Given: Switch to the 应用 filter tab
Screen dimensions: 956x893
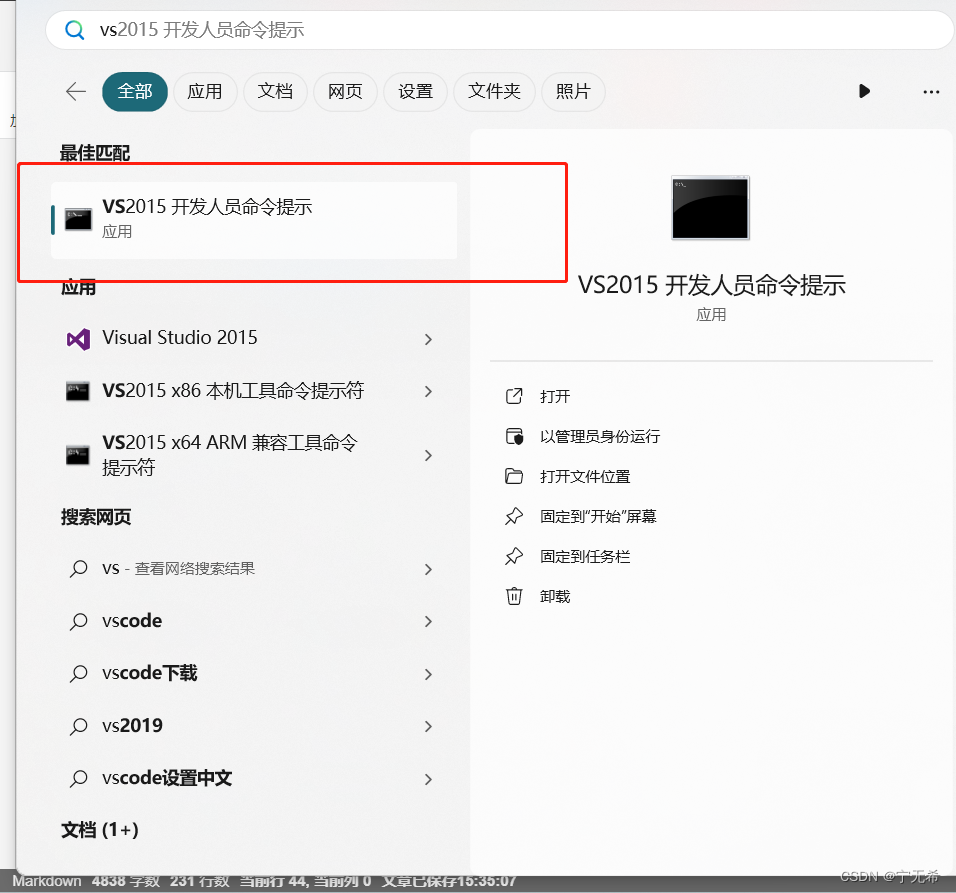Looking at the screenshot, I should [x=205, y=91].
